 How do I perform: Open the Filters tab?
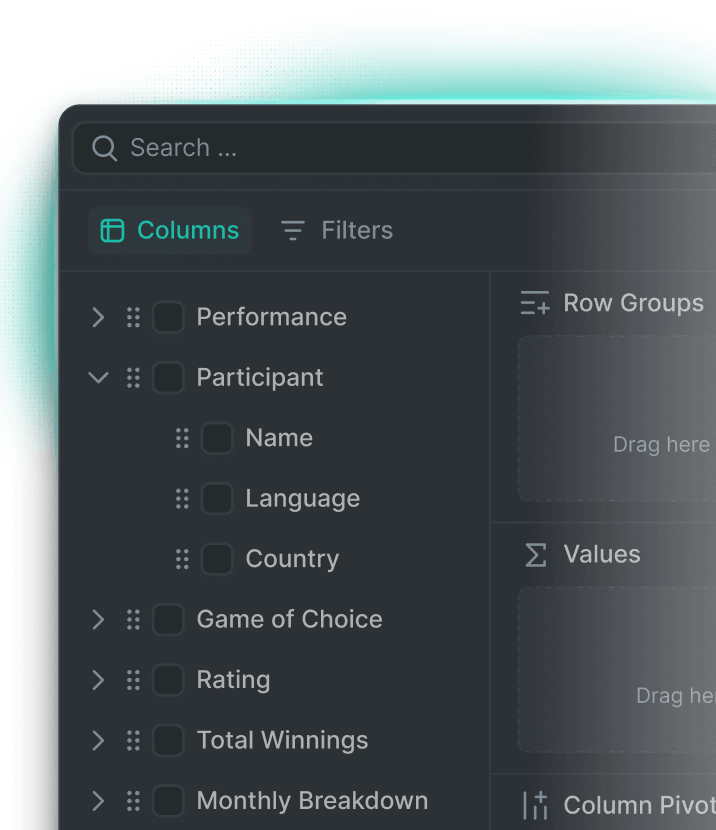(337, 231)
